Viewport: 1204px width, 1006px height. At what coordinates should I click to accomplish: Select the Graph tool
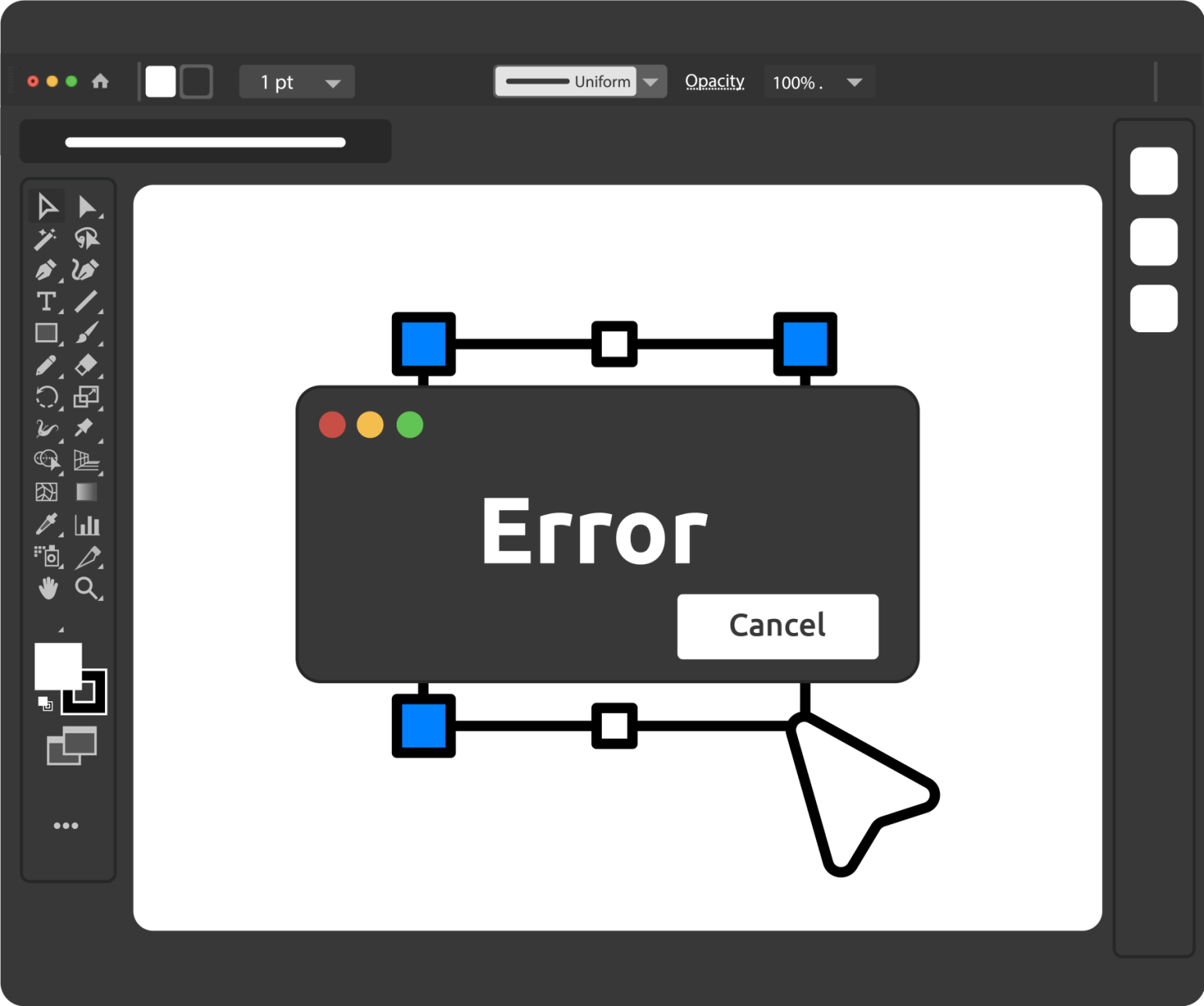tap(87, 525)
